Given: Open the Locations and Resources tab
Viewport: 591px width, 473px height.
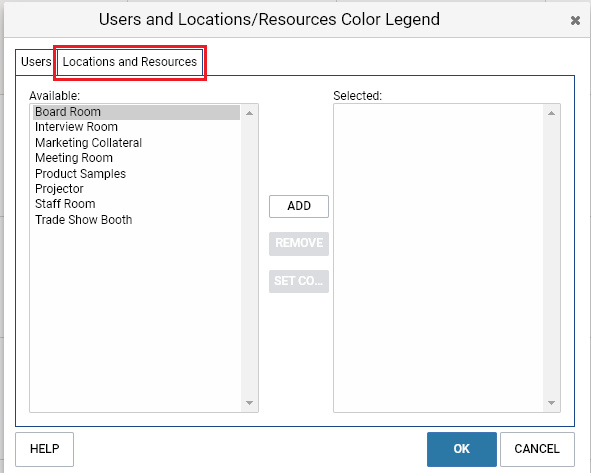Looking at the screenshot, I should pos(130,62).
